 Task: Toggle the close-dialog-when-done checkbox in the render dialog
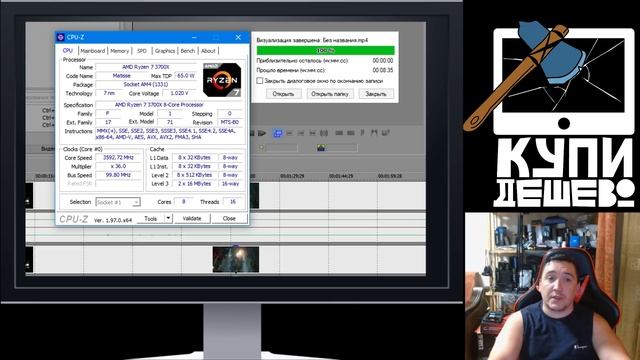point(260,81)
